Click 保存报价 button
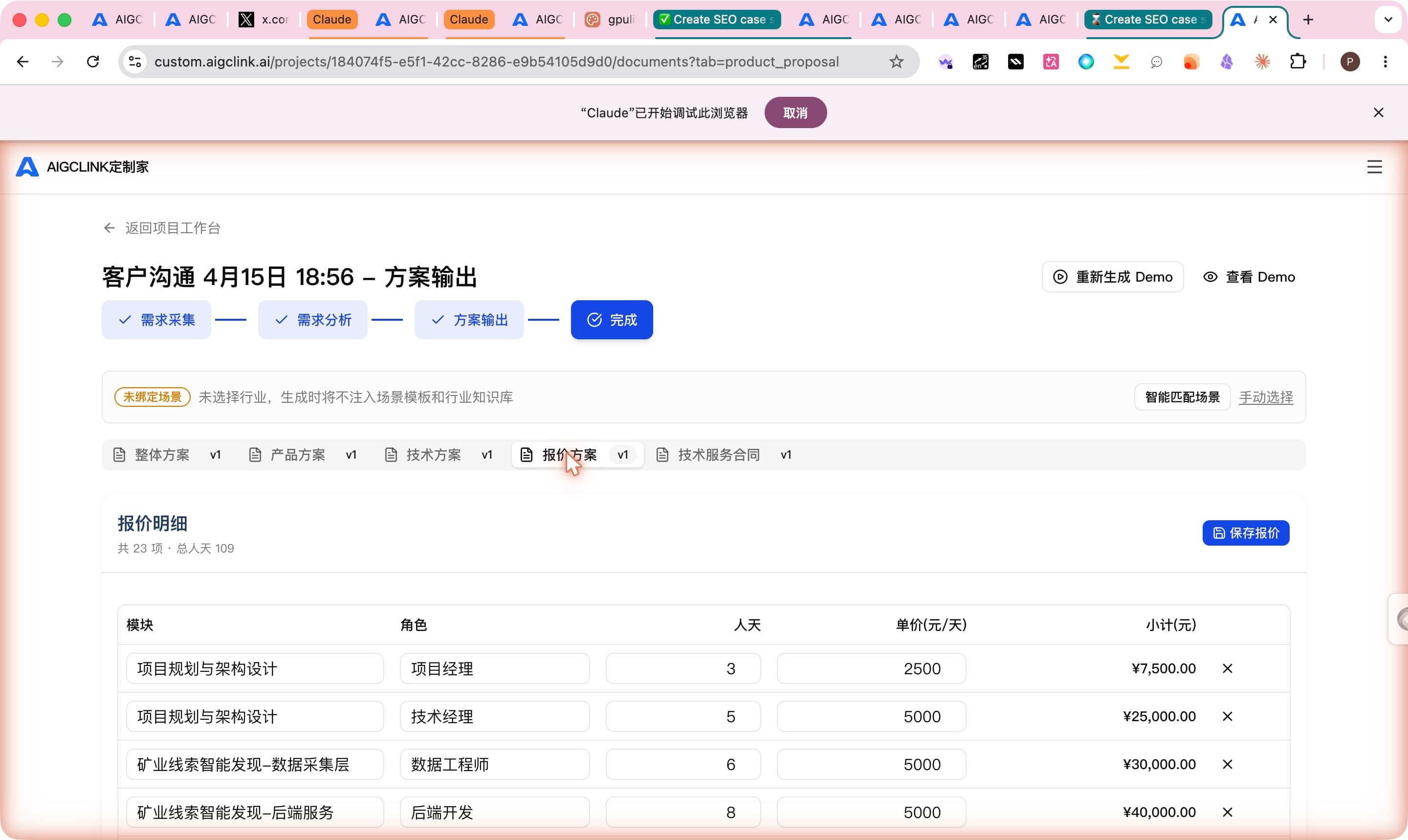This screenshot has width=1408, height=840. click(x=1246, y=533)
